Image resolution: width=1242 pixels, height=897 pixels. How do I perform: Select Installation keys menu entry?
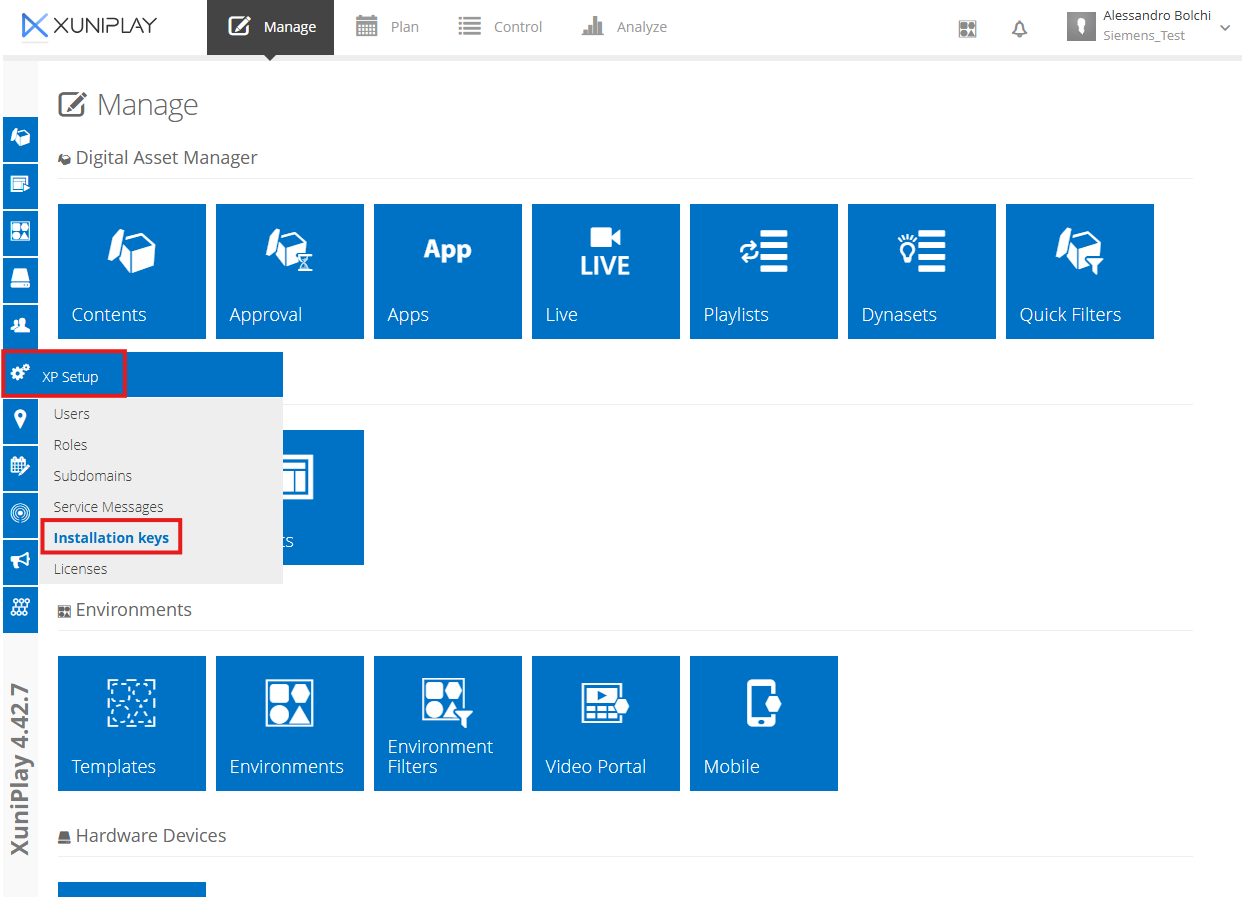click(x=111, y=538)
